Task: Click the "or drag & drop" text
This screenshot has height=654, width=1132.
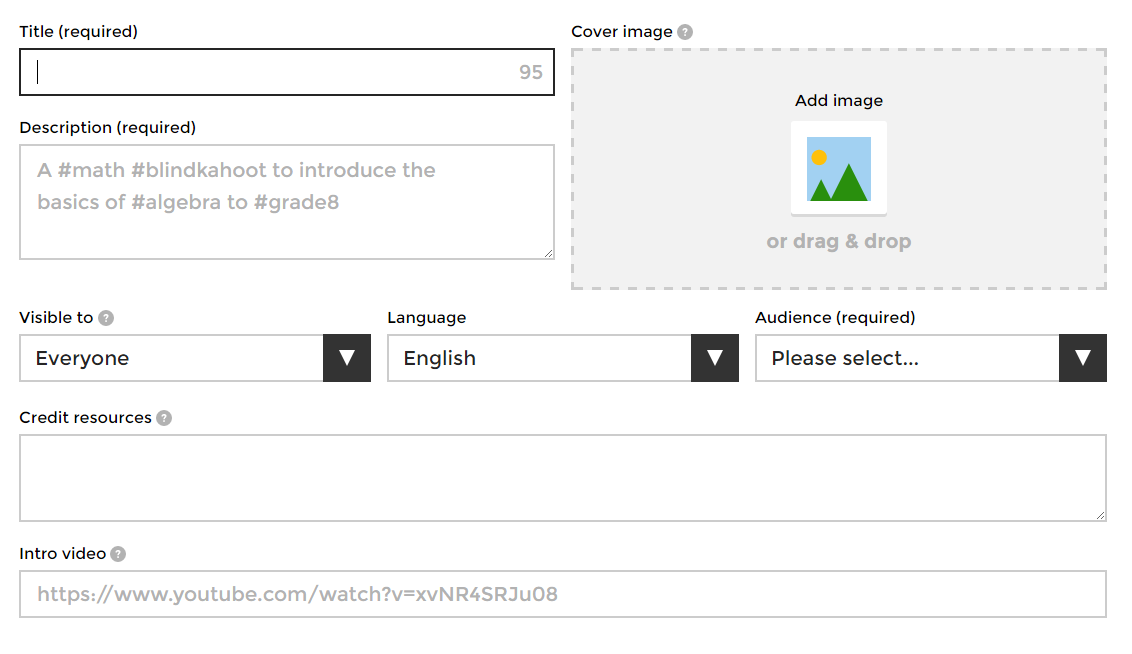Action: [839, 242]
